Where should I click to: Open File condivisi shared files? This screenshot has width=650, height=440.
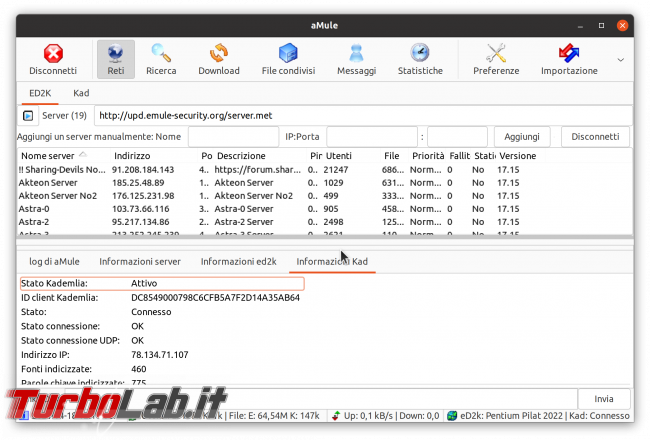(288, 59)
